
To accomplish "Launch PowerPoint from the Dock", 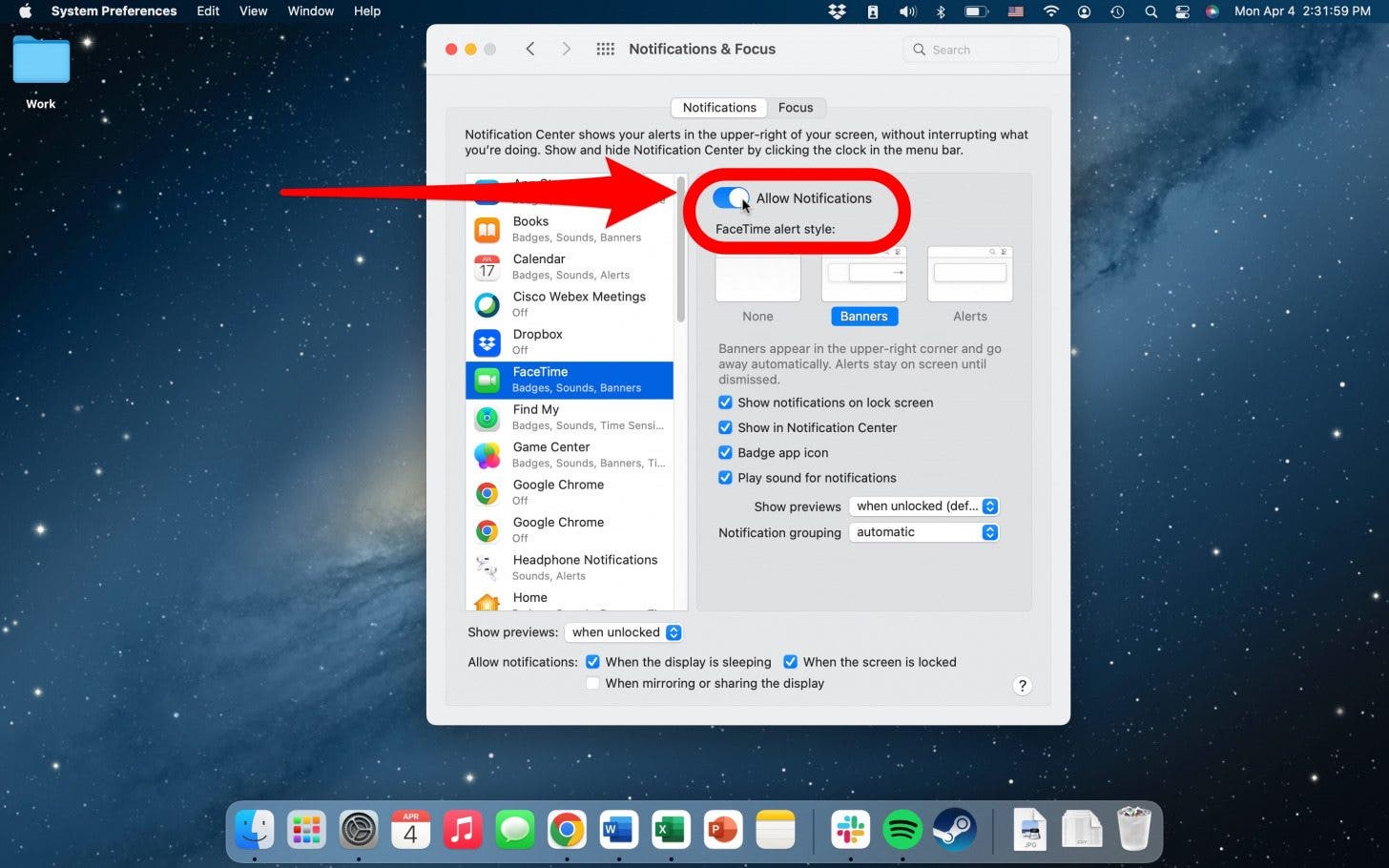I will coord(722,830).
